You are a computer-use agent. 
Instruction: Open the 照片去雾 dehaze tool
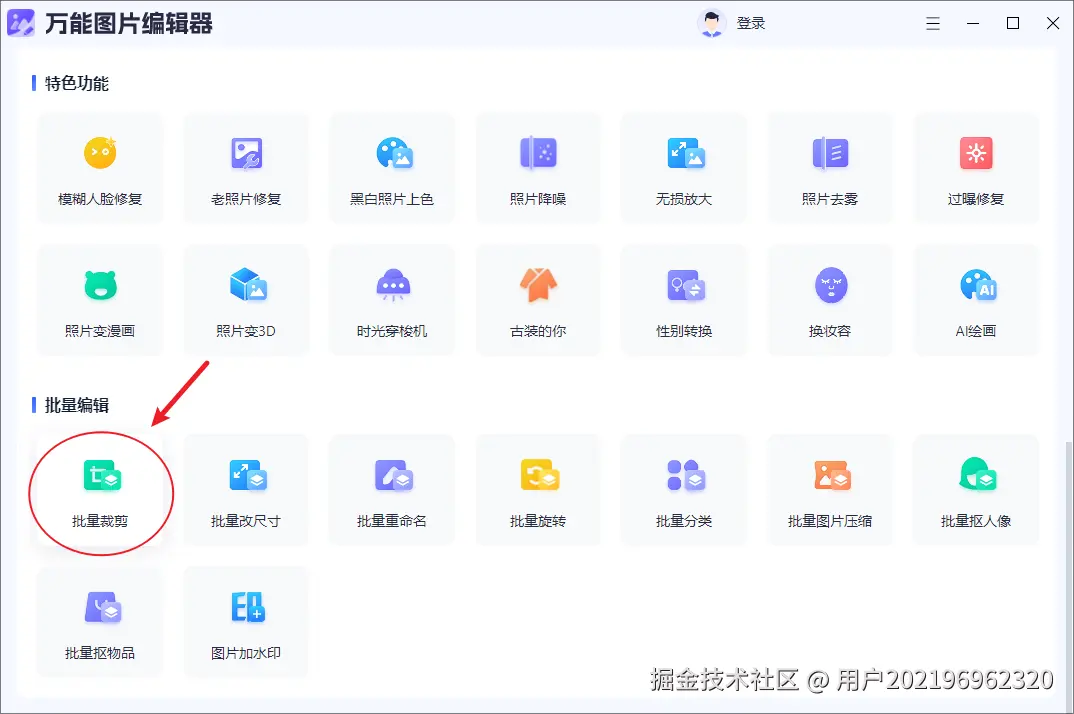click(x=829, y=169)
